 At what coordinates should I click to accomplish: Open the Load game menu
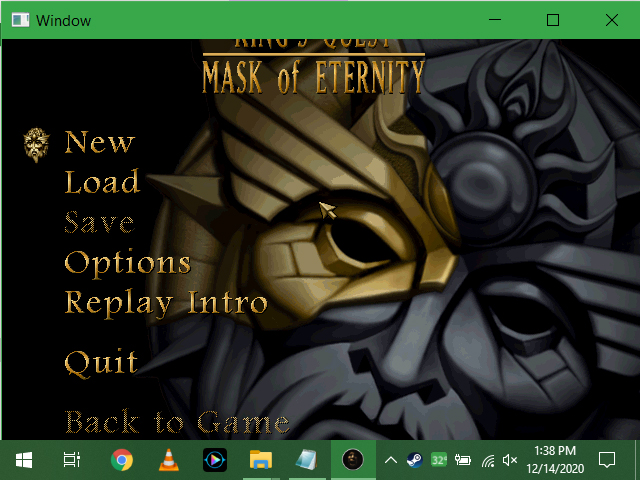tap(102, 182)
